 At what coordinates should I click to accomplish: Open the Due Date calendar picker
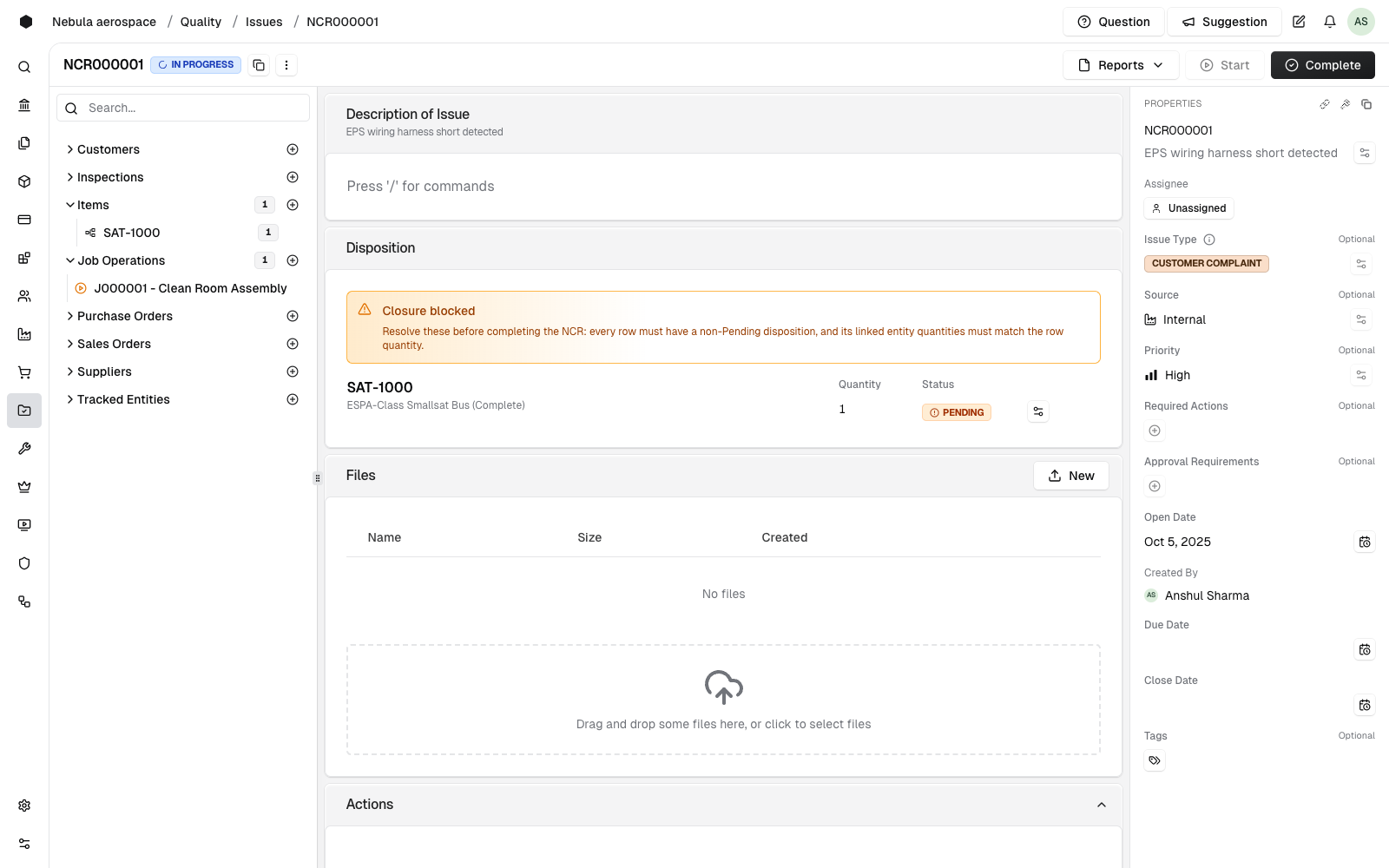1365,649
